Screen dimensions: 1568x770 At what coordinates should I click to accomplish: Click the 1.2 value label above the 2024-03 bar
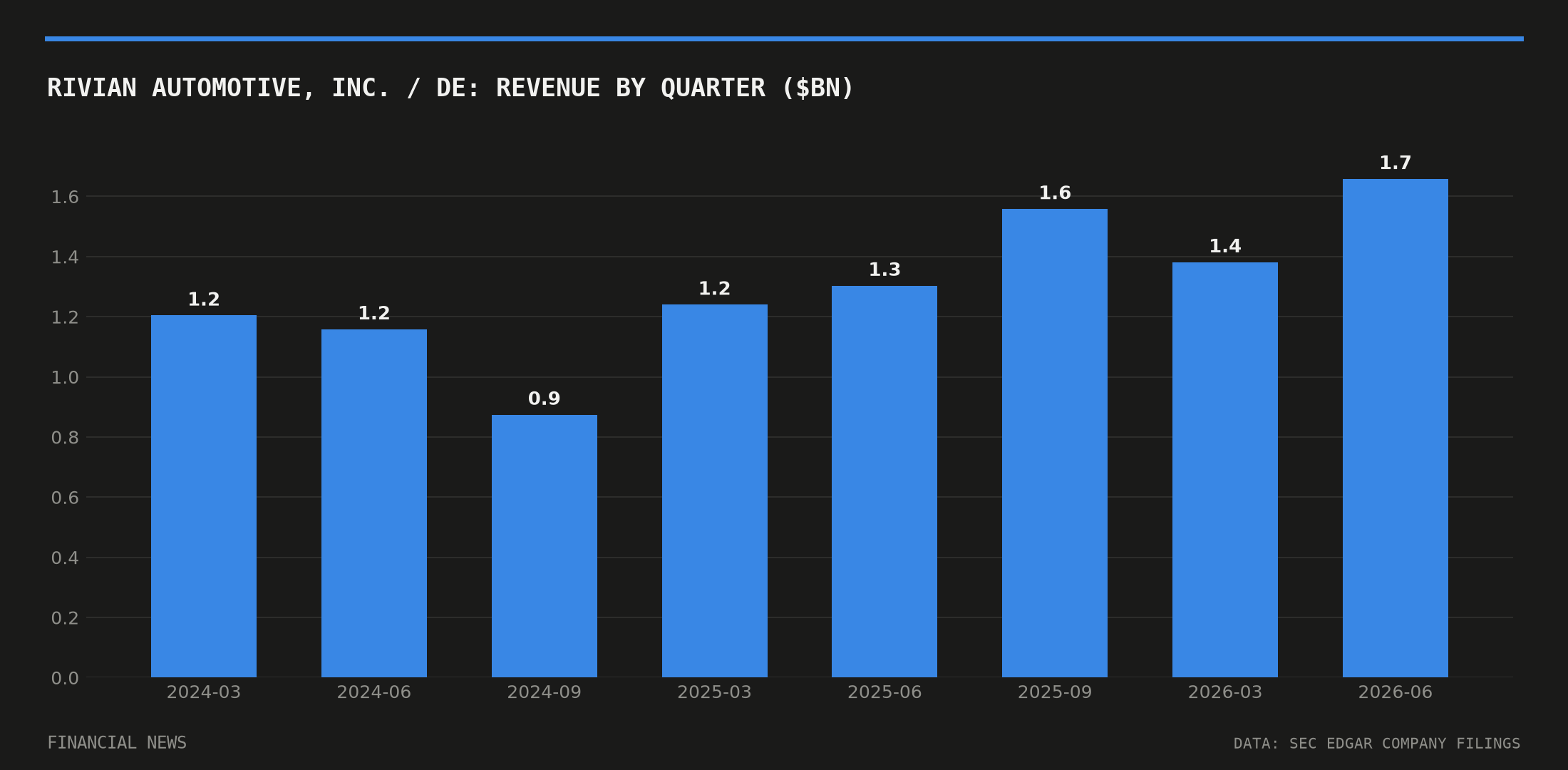click(x=204, y=300)
